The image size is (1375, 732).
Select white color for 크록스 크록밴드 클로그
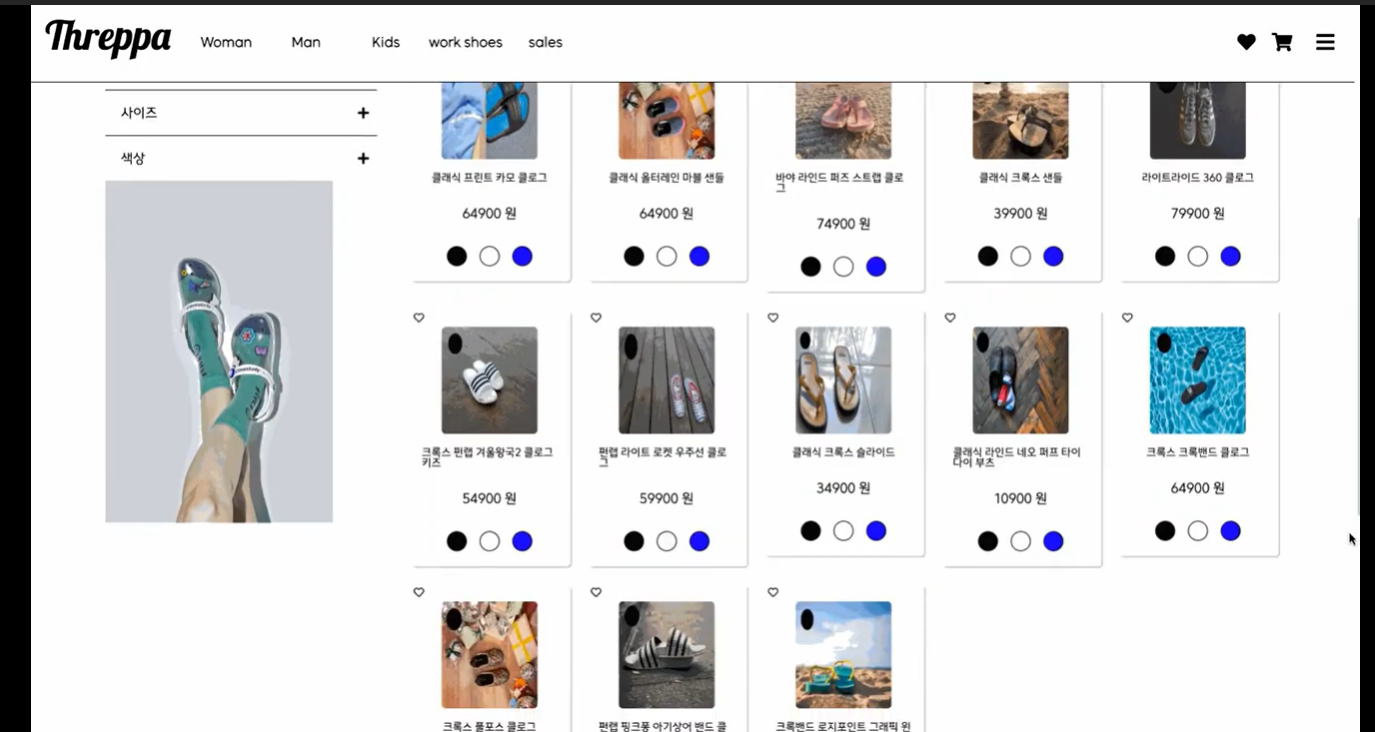coord(1197,531)
